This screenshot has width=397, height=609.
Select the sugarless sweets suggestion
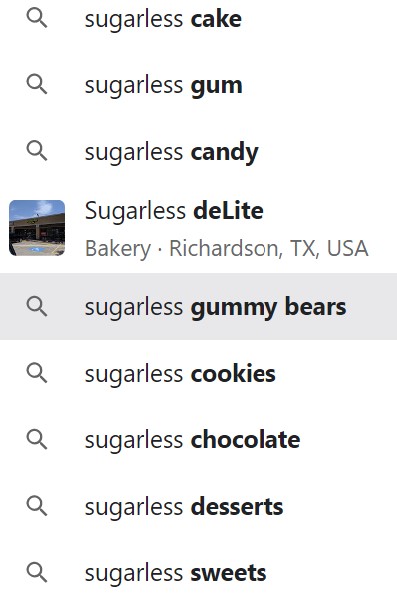tap(198, 573)
